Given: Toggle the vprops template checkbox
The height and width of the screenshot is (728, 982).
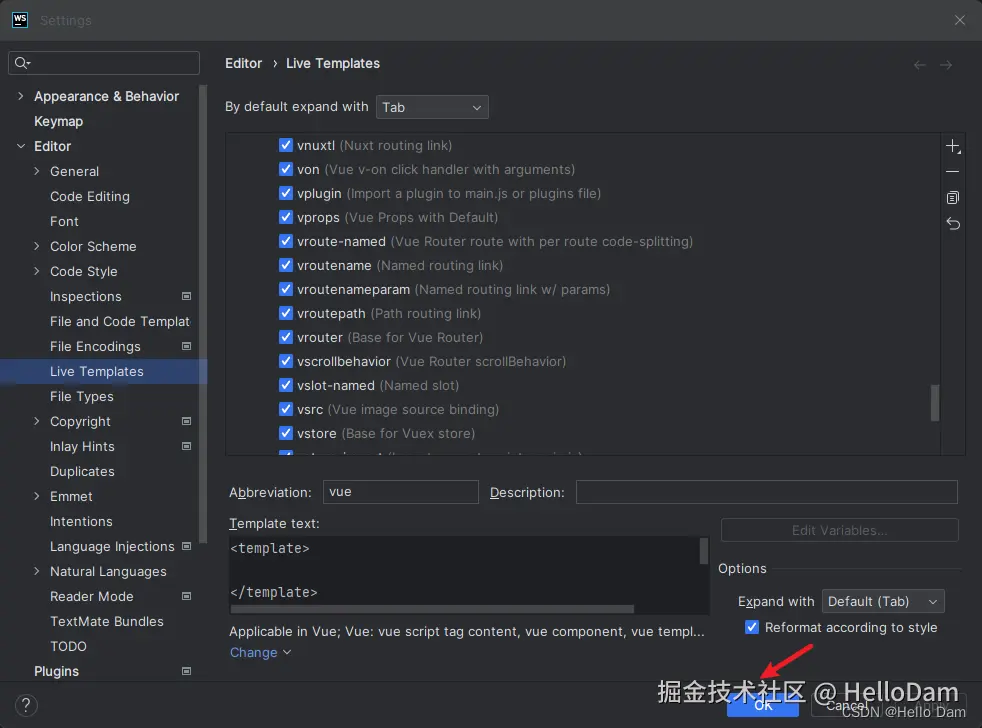Looking at the screenshot, I should click(x=286, y=217).
